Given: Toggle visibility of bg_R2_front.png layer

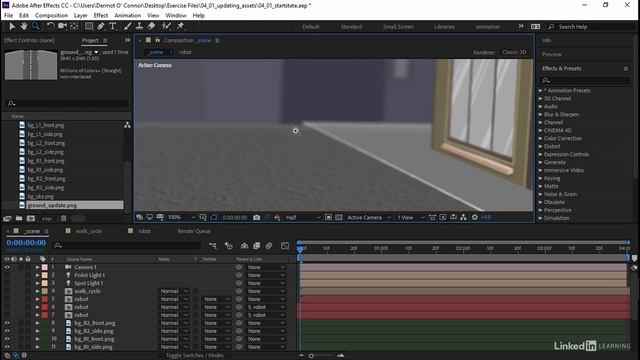Looking at the screenshot, I should (x=7, y=323).
